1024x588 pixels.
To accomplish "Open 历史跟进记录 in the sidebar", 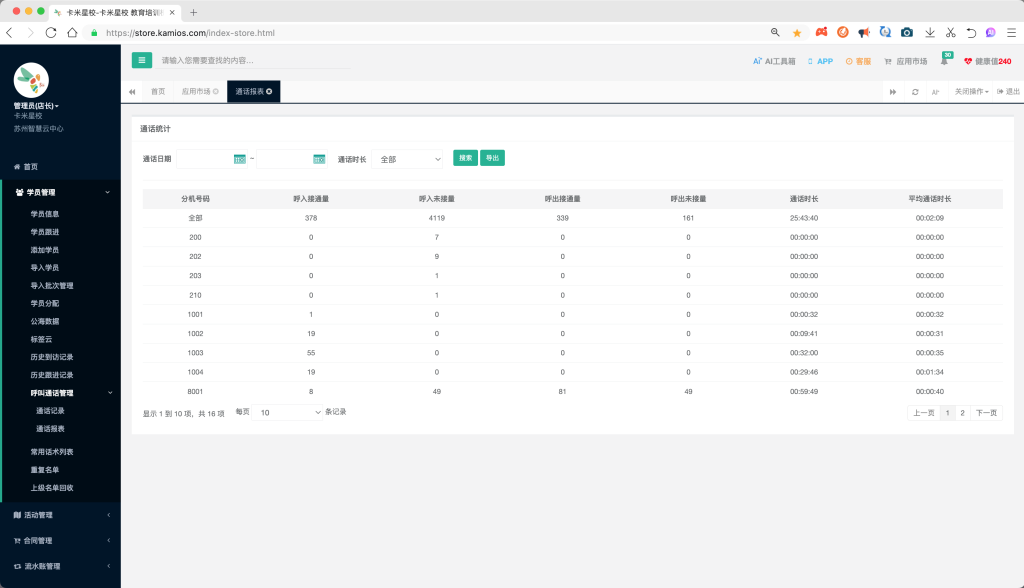I will (52, 375).
